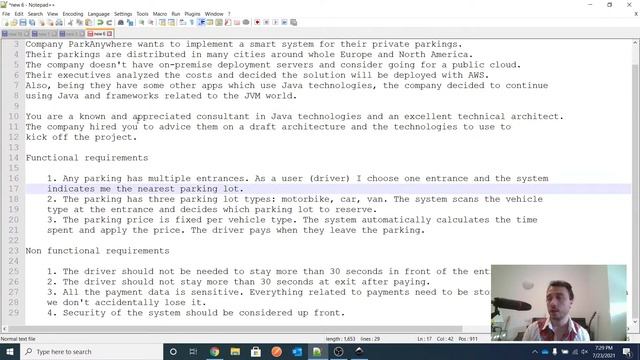Open the User Defined Language dialog icon
The width and height of the screenshot is (640, 360).
click(x=210, y=22)
